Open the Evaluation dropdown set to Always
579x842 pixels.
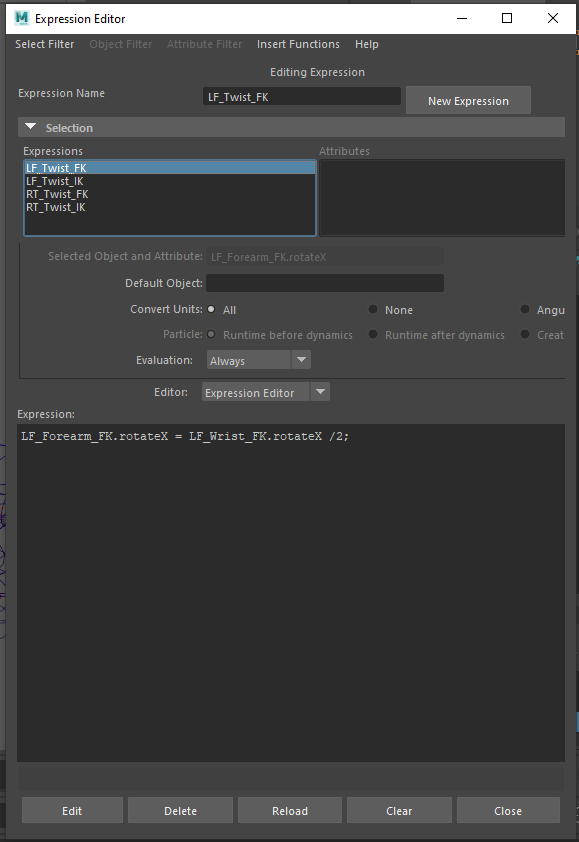click(258, 360)
